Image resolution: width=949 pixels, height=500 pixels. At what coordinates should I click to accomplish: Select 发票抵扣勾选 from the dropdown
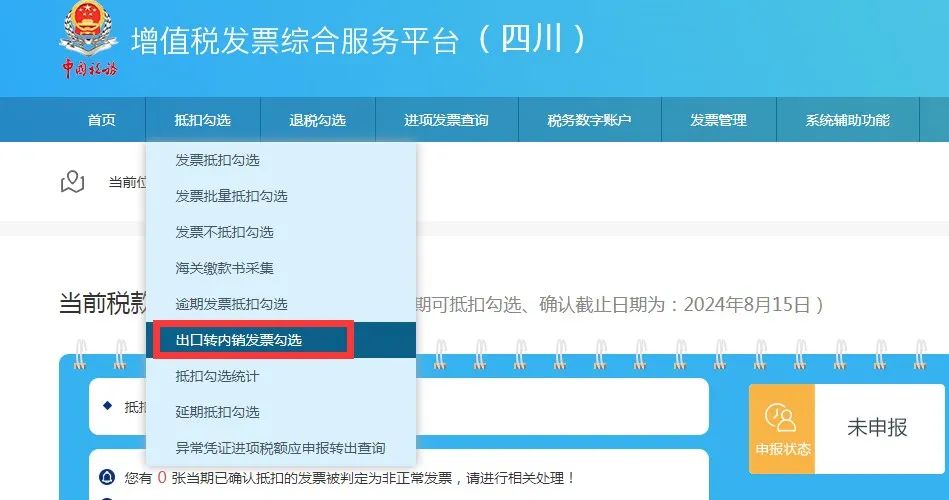coord(217,160)
